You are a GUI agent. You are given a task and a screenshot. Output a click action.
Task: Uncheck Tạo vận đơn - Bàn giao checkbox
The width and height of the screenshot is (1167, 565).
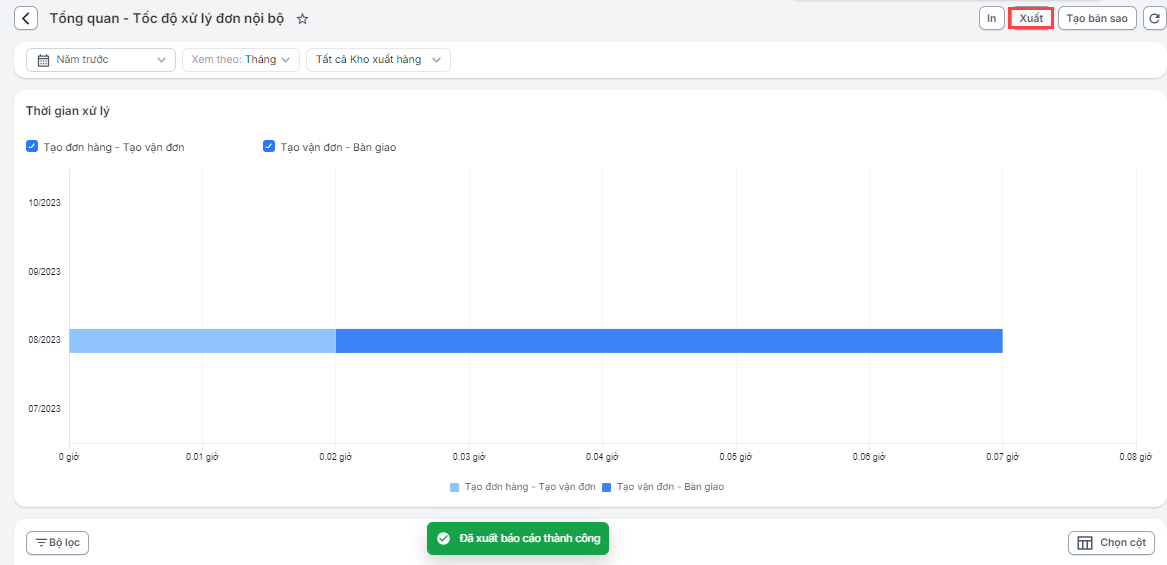(x=269, y=147)
